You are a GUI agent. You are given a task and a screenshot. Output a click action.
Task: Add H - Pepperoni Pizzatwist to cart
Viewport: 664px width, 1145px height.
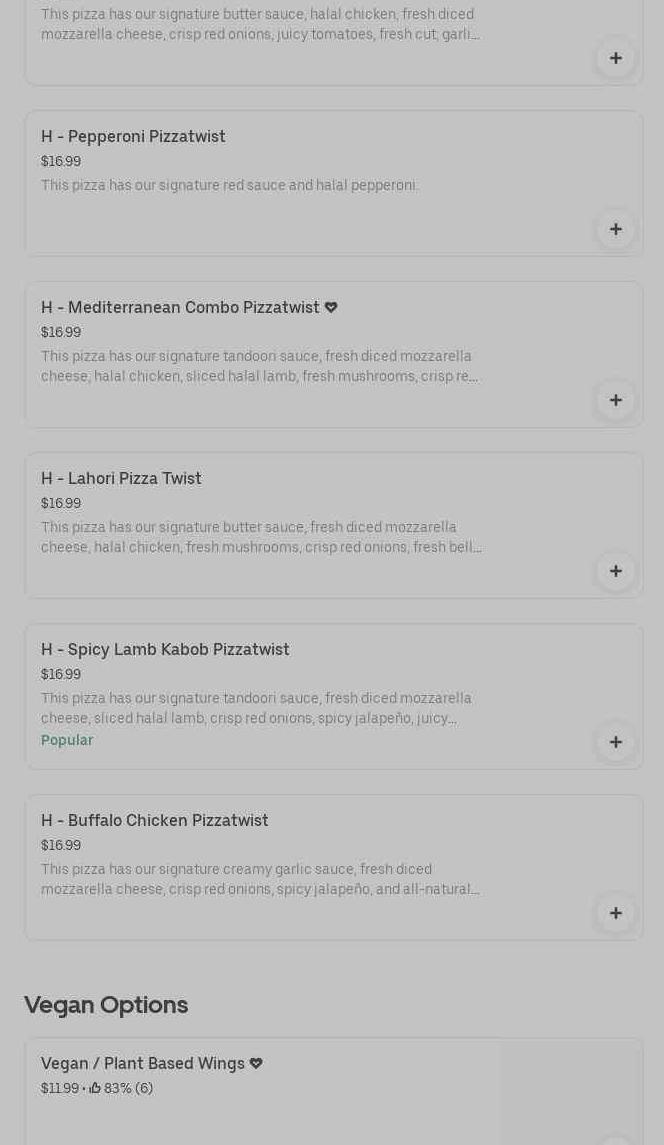coord(615,229)
